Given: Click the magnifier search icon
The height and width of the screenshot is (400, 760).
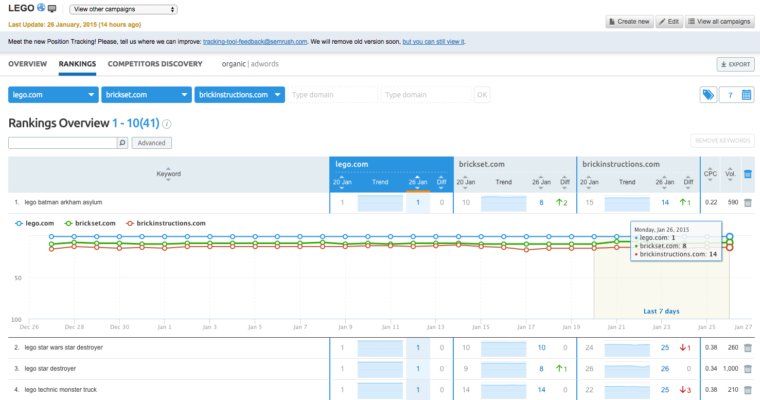Looking at the screenshot, I should [x=123, y=143].
